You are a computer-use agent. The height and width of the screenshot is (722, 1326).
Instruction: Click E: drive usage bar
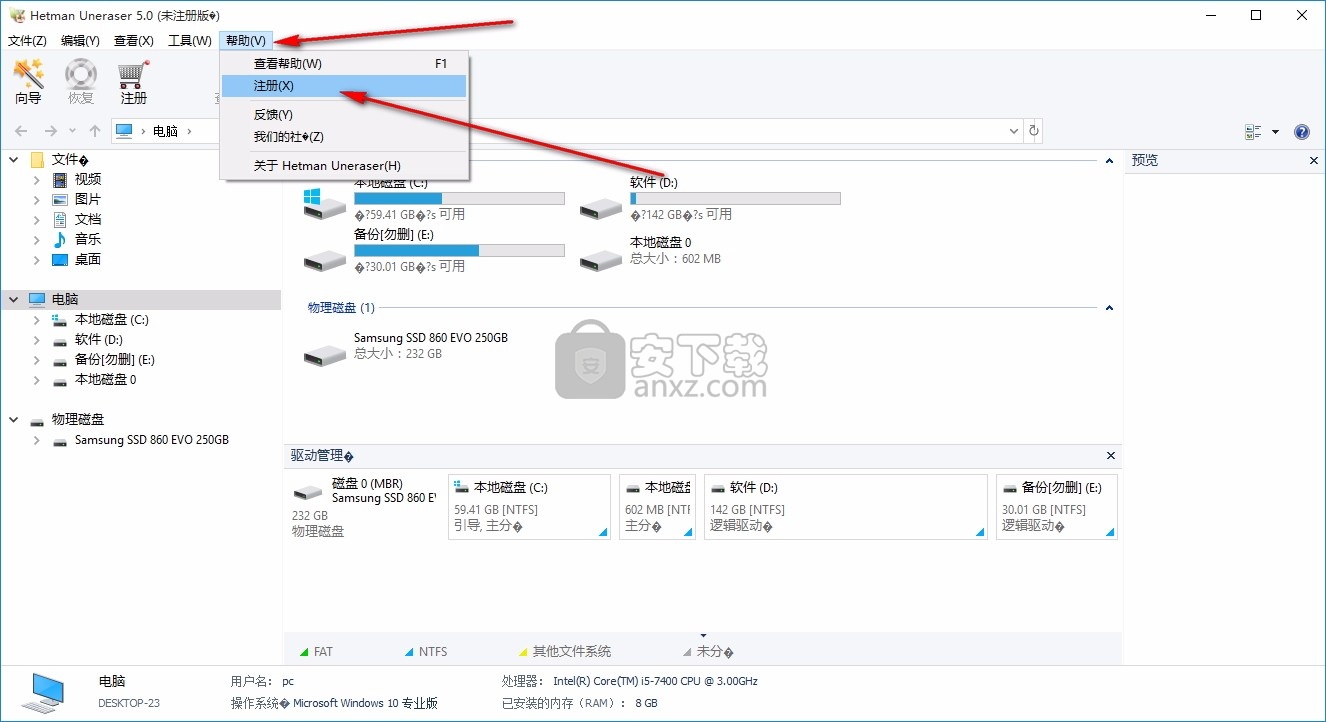[x=459, y=250]
